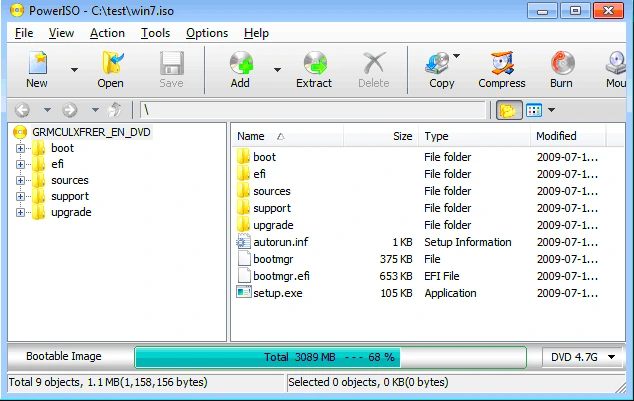Open the DVD 4.7G media size dropdown
Image resolution: width=634 pixels, height=401 pixels.
[582, 357]
